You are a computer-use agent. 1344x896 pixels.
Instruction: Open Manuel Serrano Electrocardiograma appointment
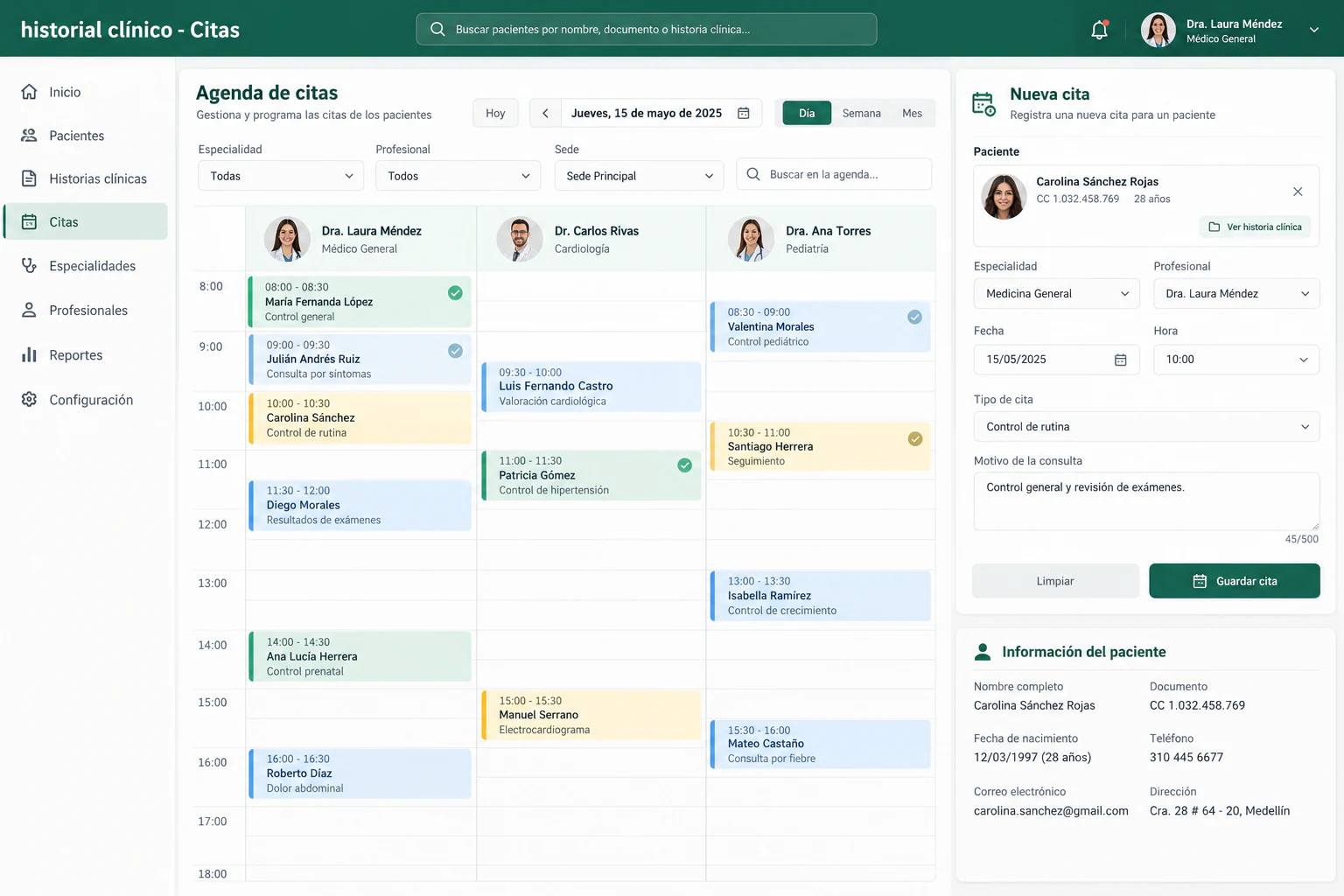pyautogui.click(x=591, y=715)
